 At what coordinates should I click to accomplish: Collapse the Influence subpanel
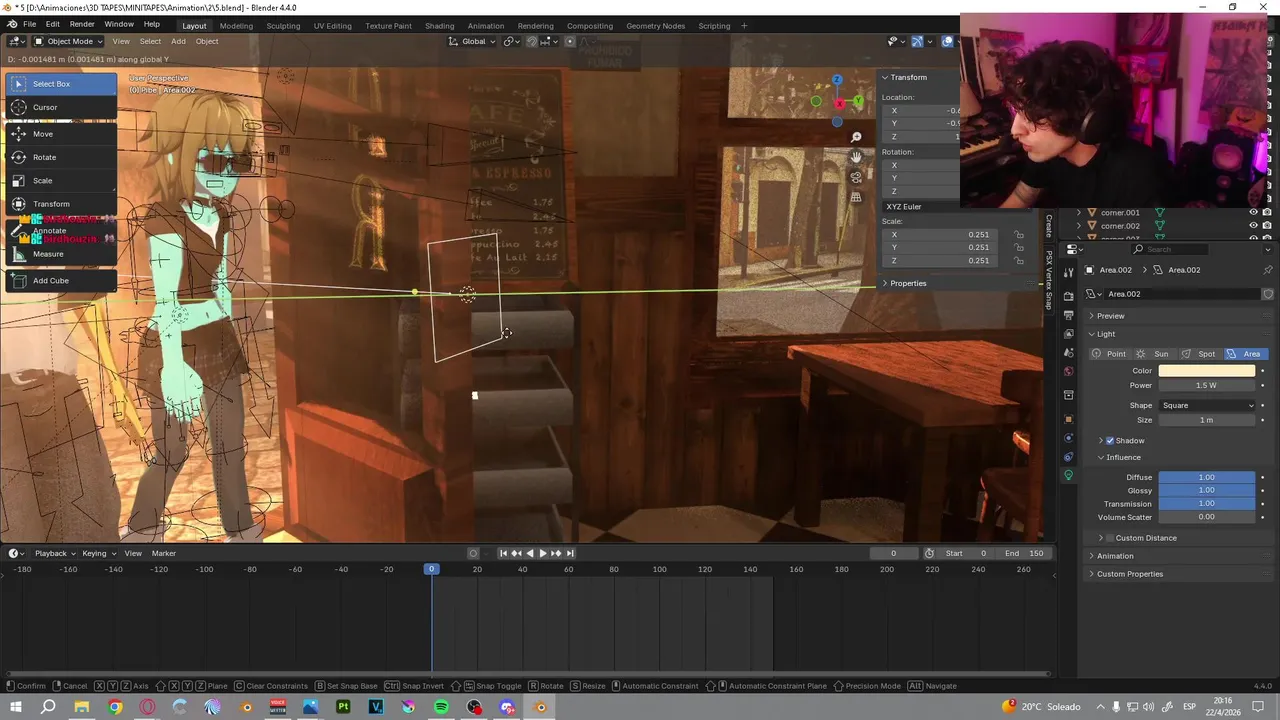(x=1122, y=458)
